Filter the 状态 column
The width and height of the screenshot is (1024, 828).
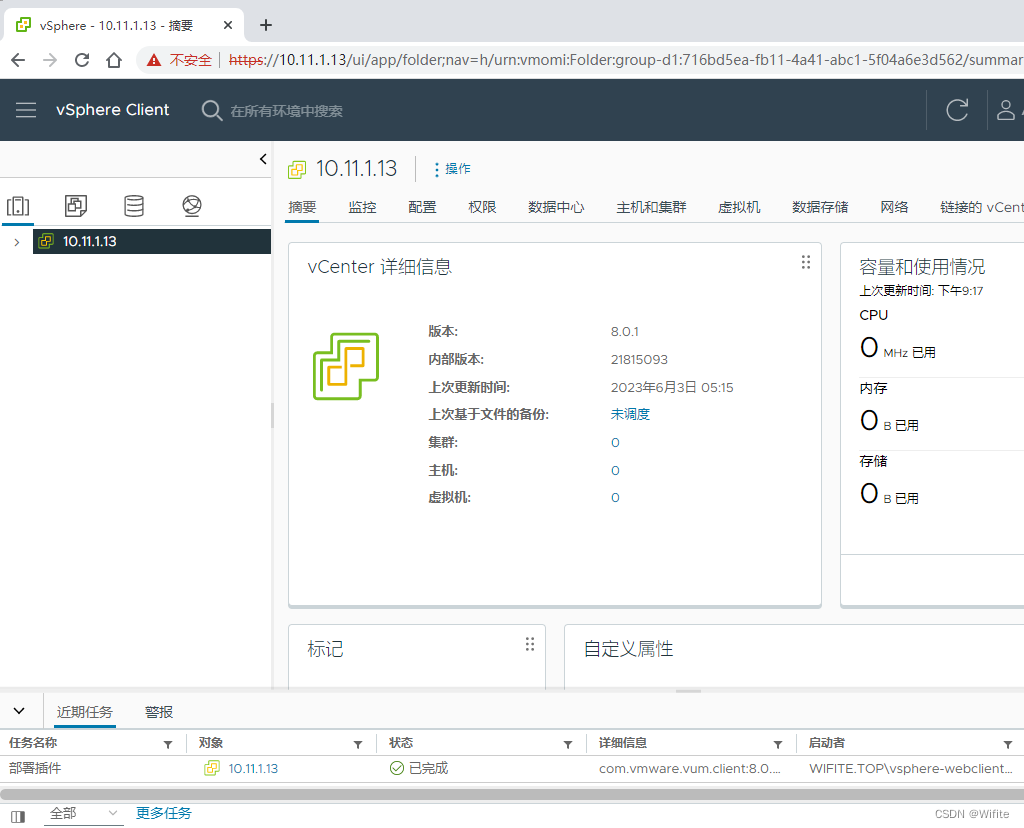point(568,744)
